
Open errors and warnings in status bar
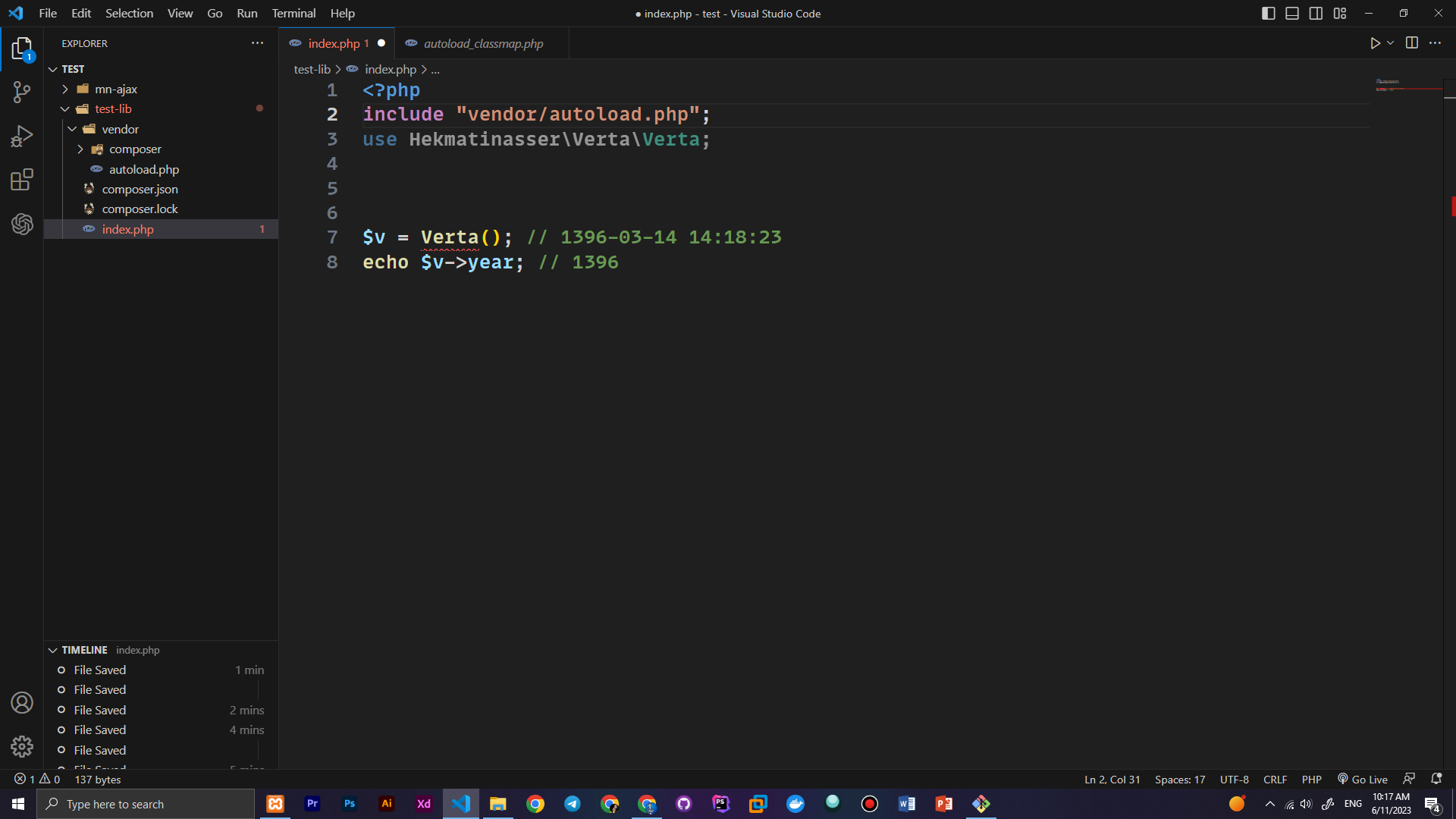pyautogui.click(x=37, y=780)
